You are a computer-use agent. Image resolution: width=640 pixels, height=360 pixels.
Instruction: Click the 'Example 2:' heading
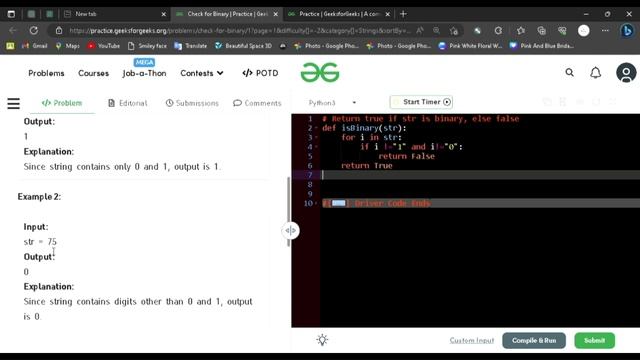point(39,197)
